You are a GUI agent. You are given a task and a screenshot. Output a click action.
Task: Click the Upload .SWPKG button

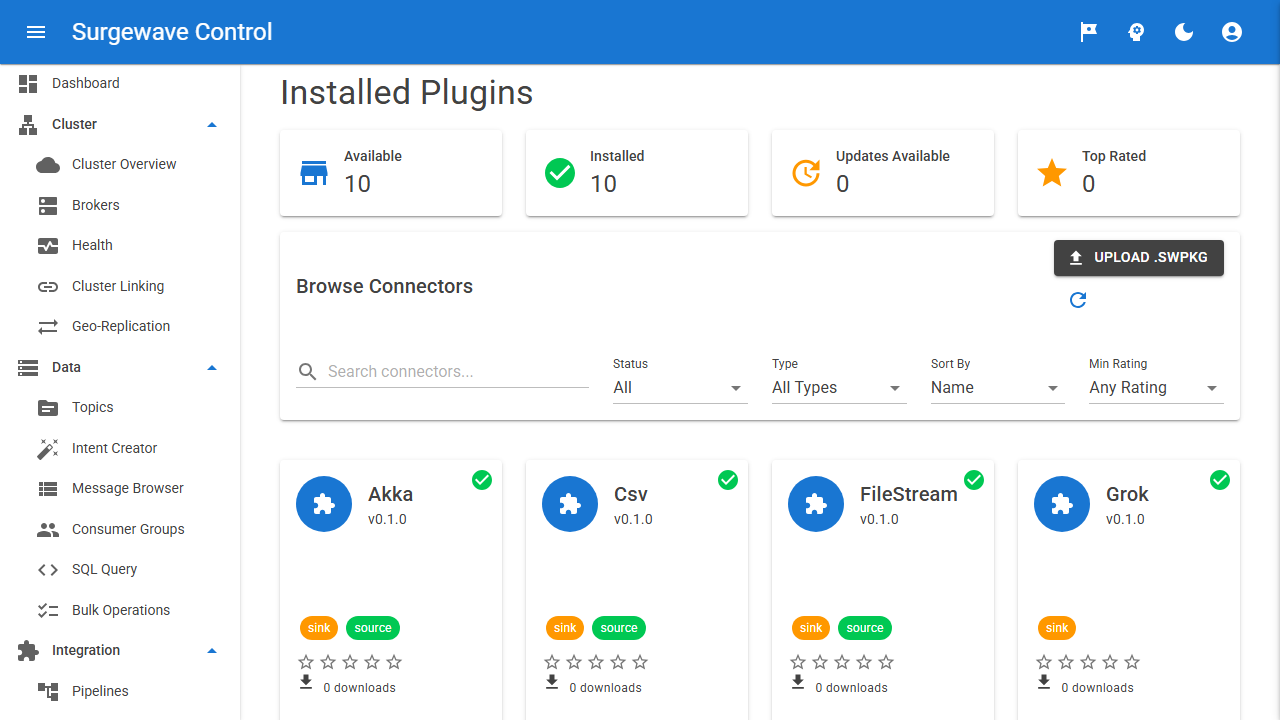tap(1139, 258)
